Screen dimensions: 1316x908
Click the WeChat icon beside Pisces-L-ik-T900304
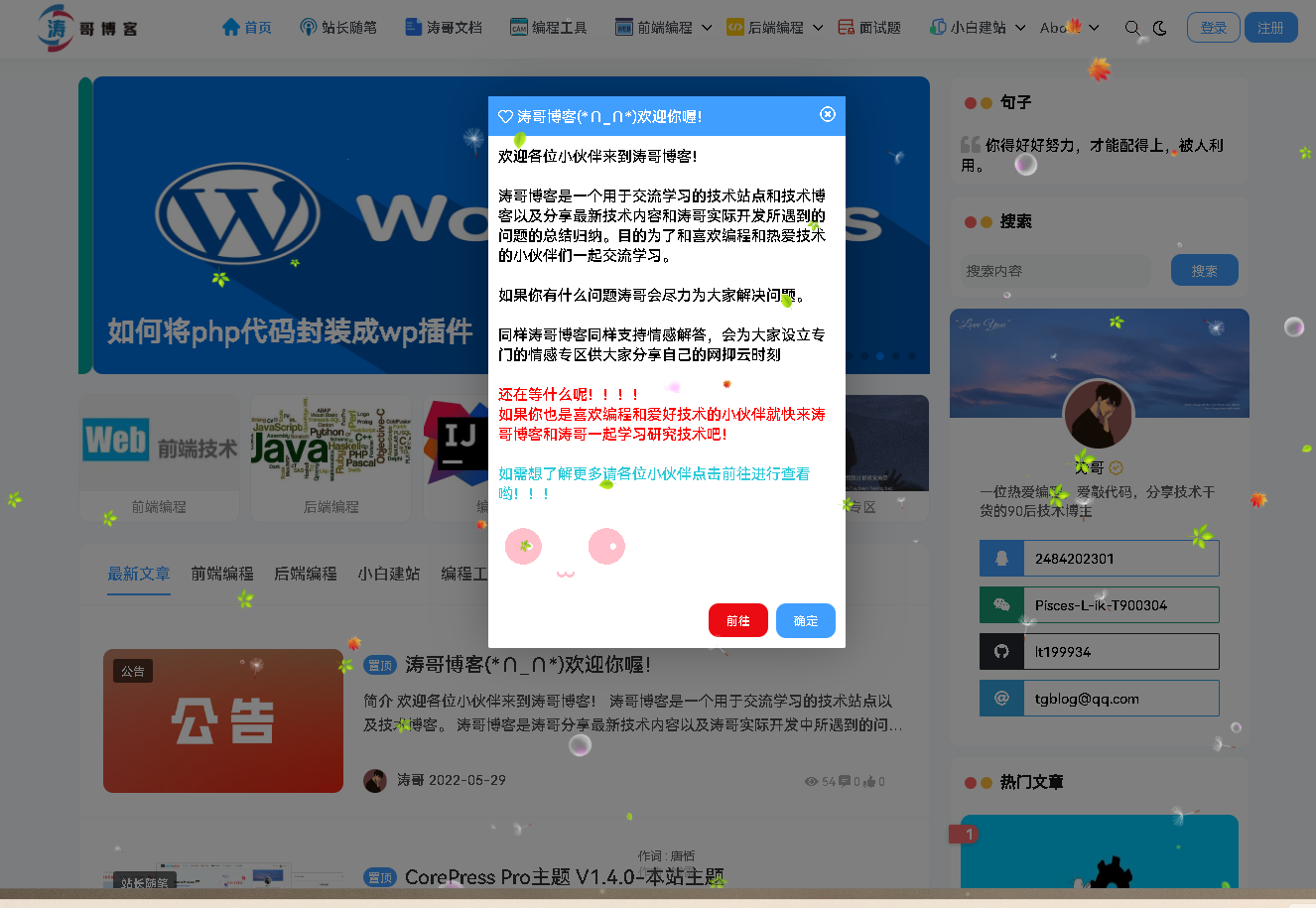point(1001,605)
